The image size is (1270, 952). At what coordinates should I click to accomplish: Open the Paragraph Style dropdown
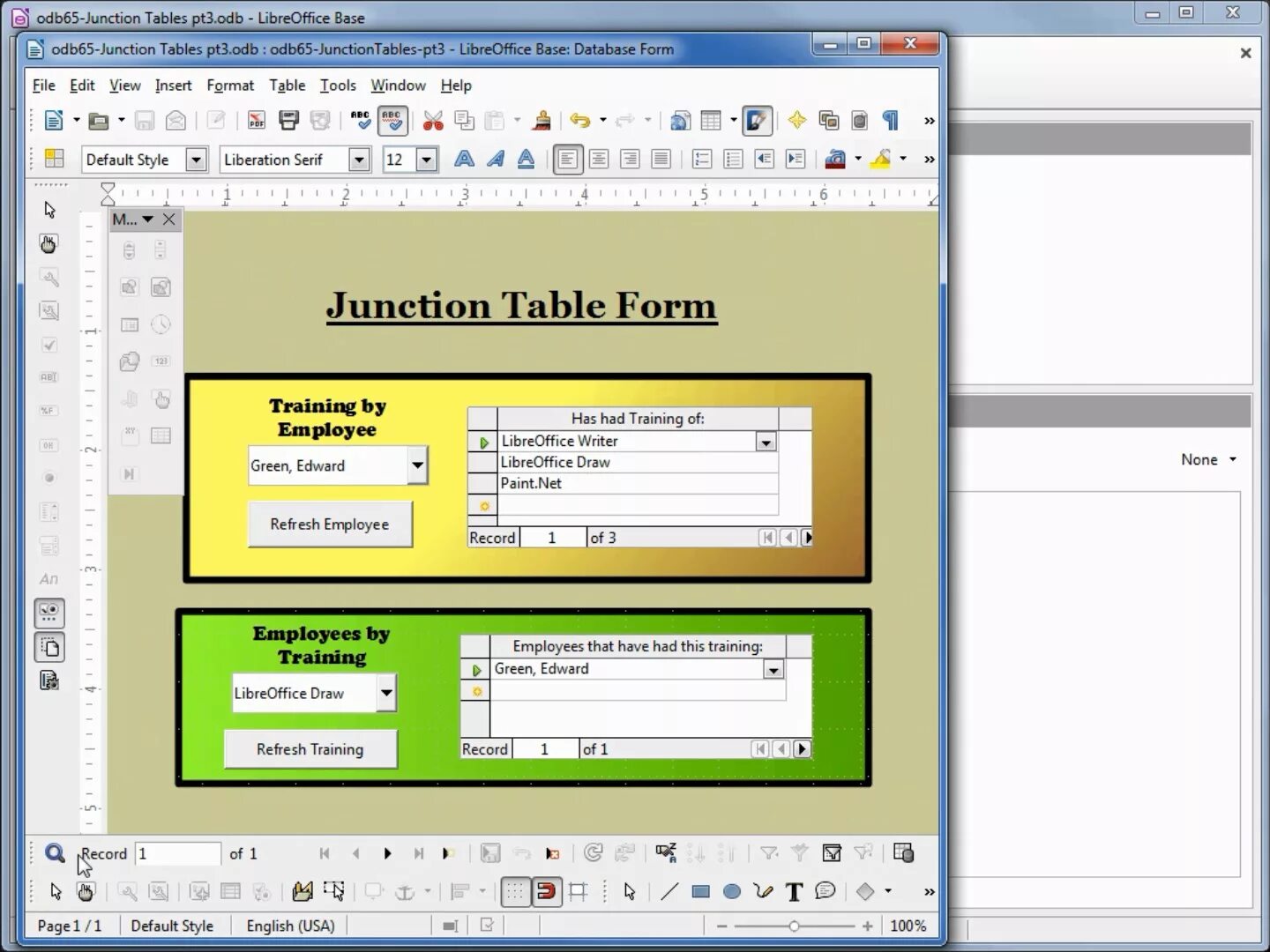click(x=197, y=160)
